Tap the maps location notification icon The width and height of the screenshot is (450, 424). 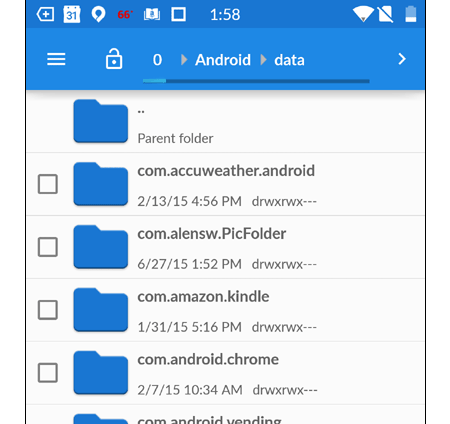(98, 15)
